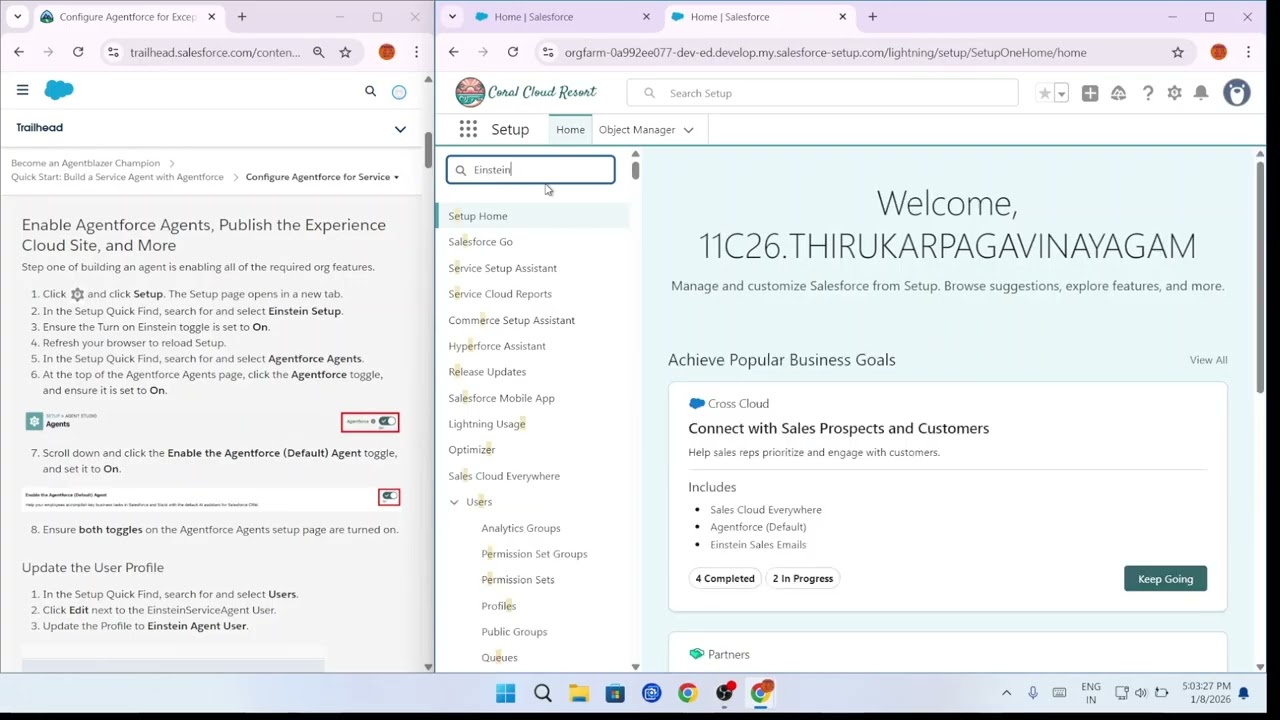
Task: Open Lightning Usage in the Setup sidebar
Action: coord(487,424)
